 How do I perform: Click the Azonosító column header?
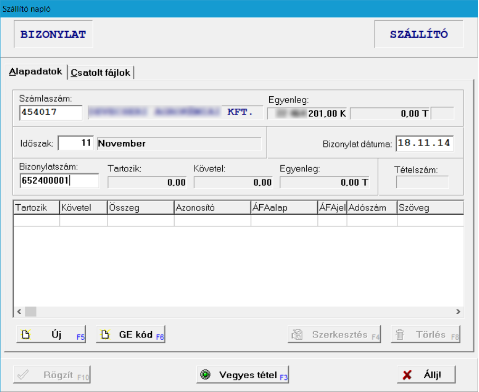coord(212,208)
